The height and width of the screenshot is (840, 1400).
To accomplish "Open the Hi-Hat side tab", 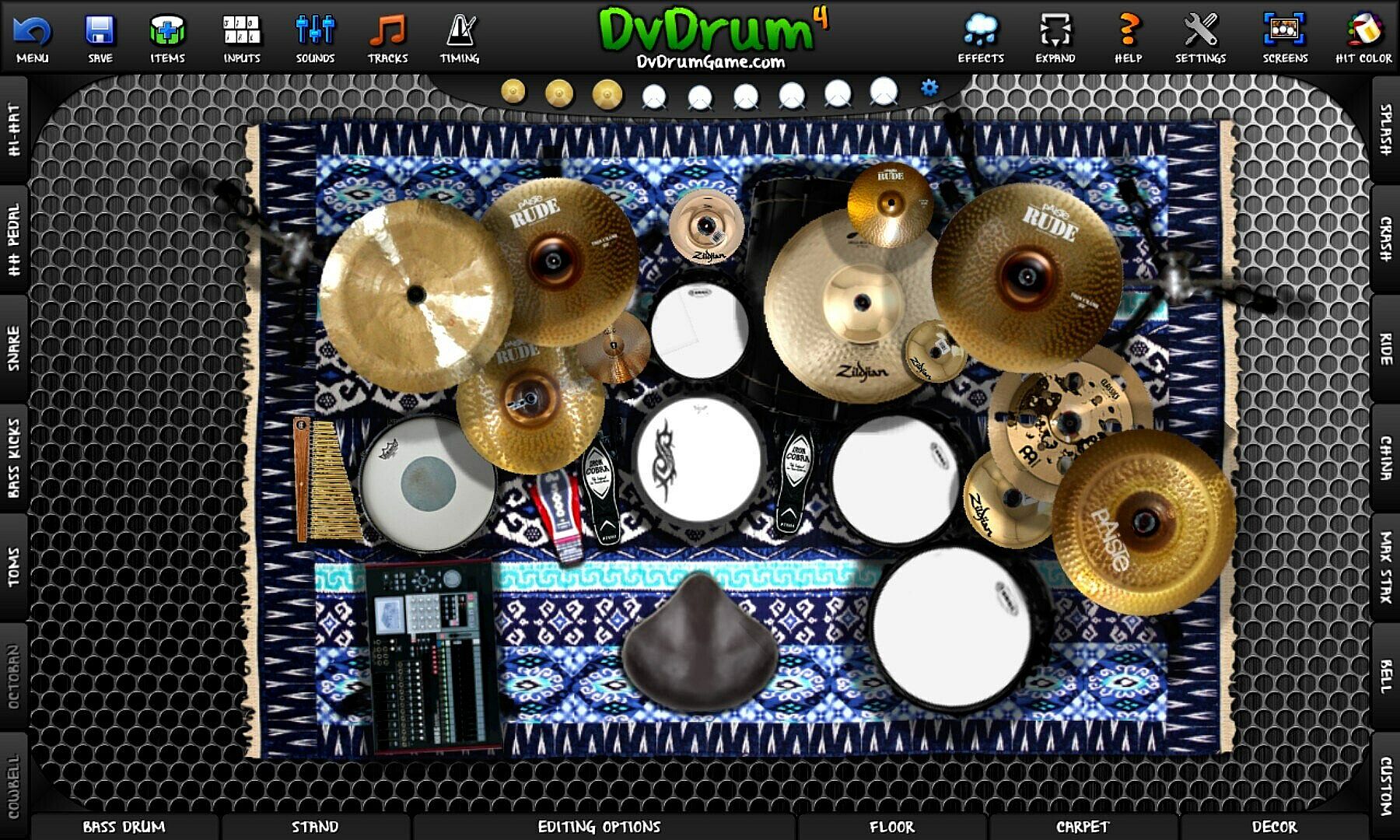I will point(14,130).
